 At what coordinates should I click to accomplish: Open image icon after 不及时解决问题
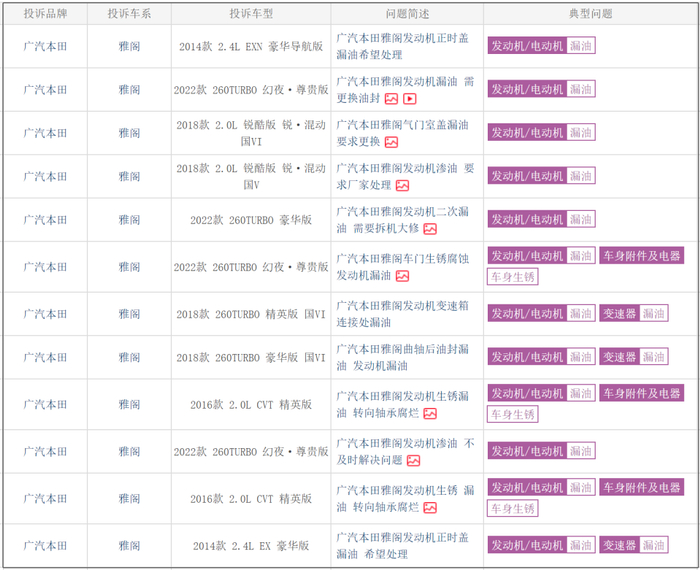413,460
